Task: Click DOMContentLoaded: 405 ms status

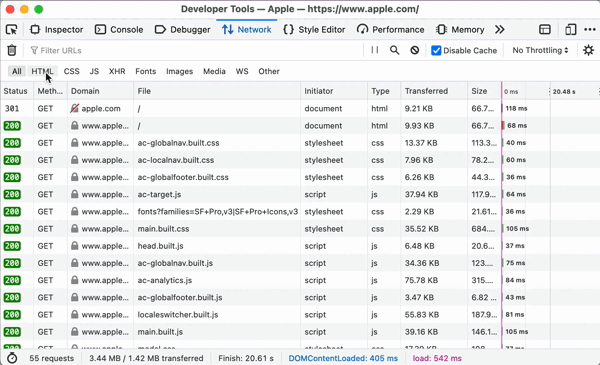Action: (x=343, y=358)
